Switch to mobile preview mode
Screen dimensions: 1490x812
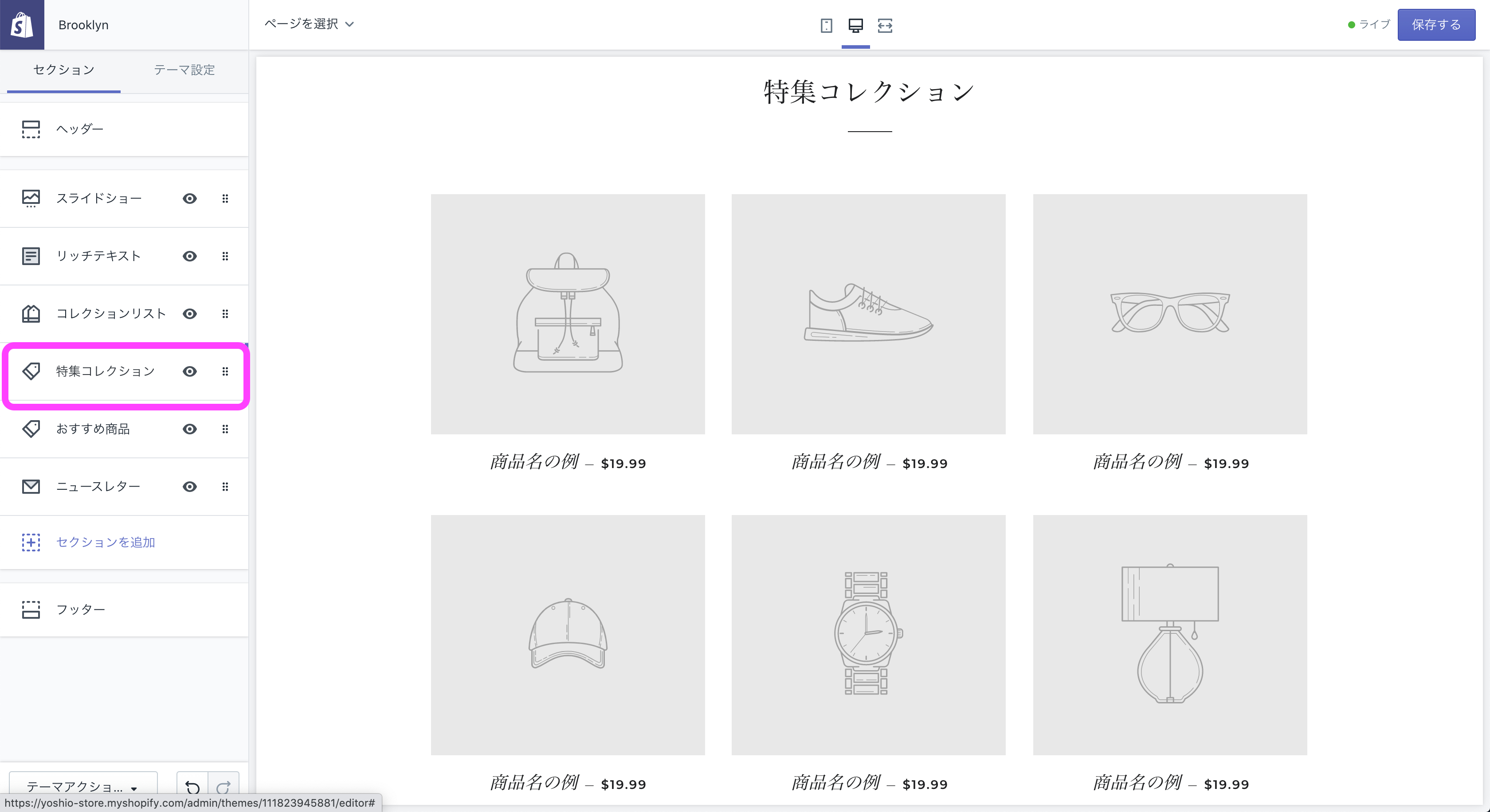827,26
